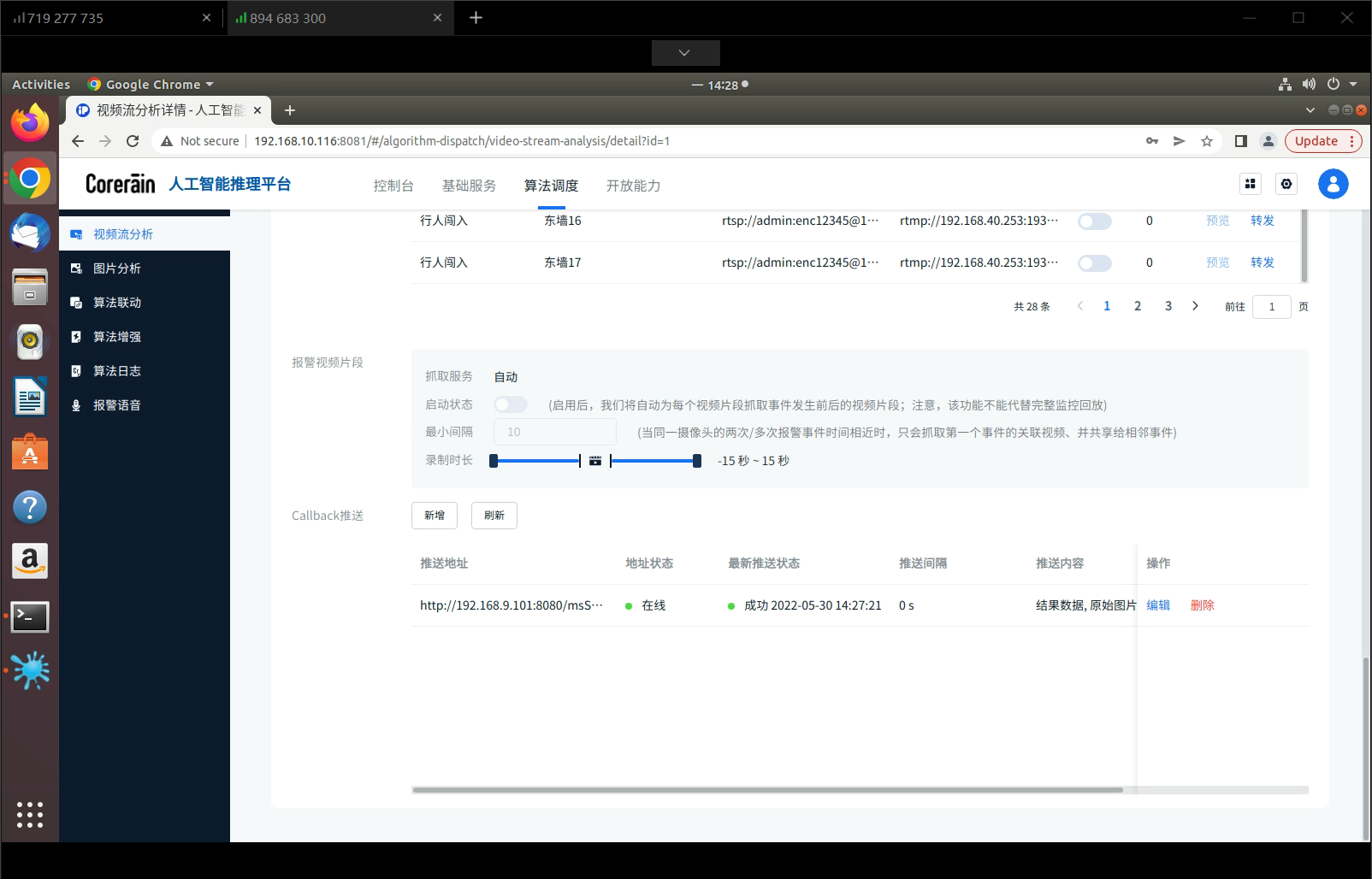Click the network icon in the system tray
Viewport: 1372px width, 879px height.
1285,84
